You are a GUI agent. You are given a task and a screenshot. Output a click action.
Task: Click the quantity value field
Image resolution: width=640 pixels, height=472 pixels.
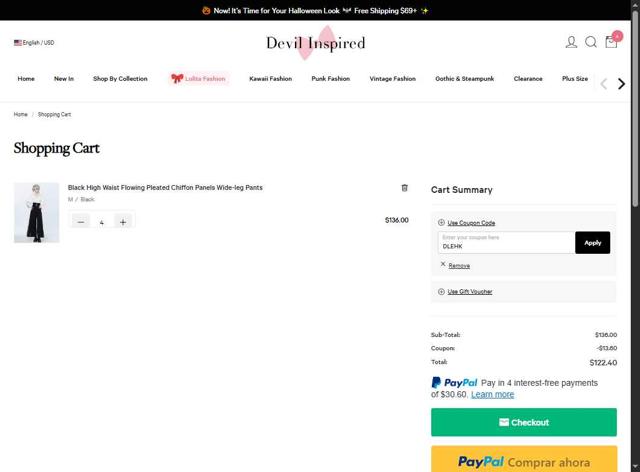pyautogui.click(x=102, y=222)
